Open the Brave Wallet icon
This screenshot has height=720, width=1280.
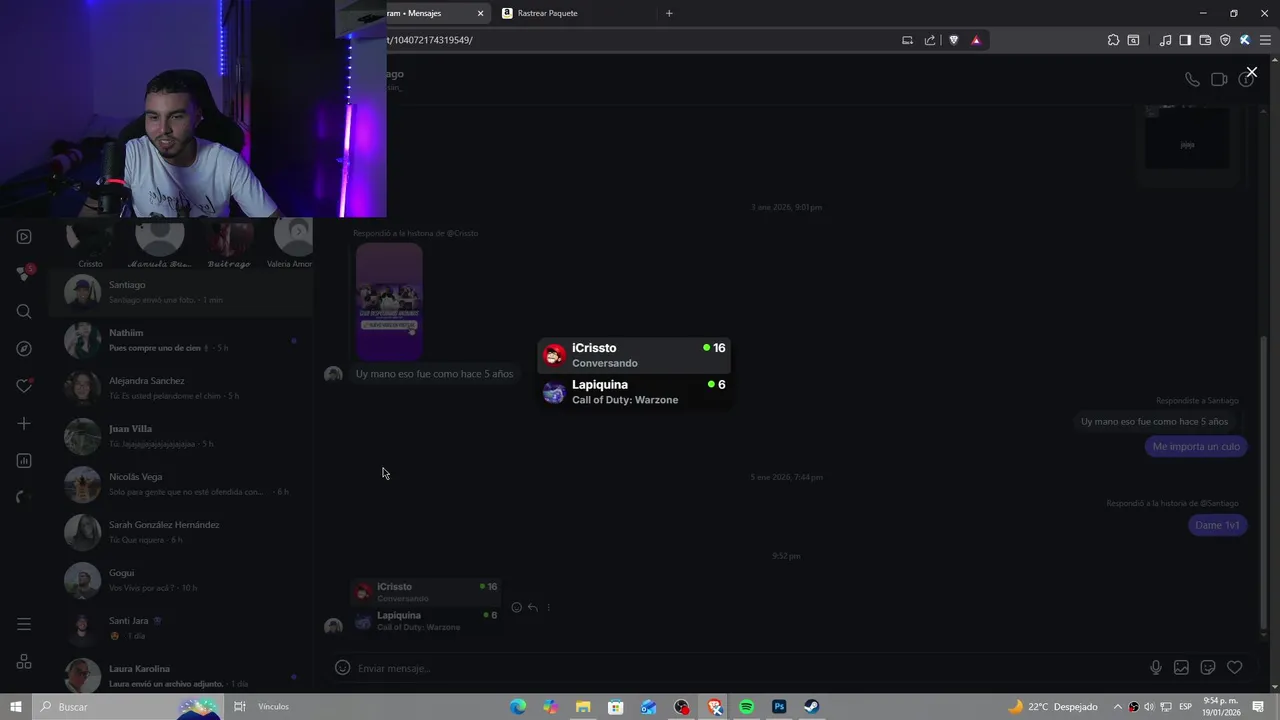pyautogui.click(x=1205, y=40)
